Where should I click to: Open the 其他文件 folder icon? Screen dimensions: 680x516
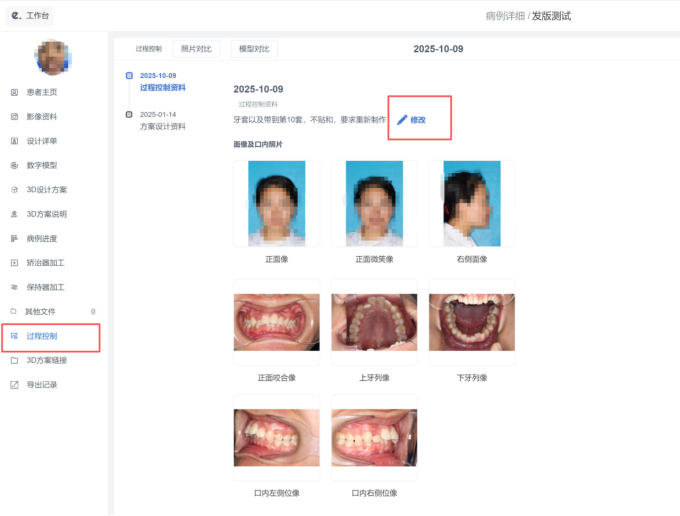pos(14,311)
